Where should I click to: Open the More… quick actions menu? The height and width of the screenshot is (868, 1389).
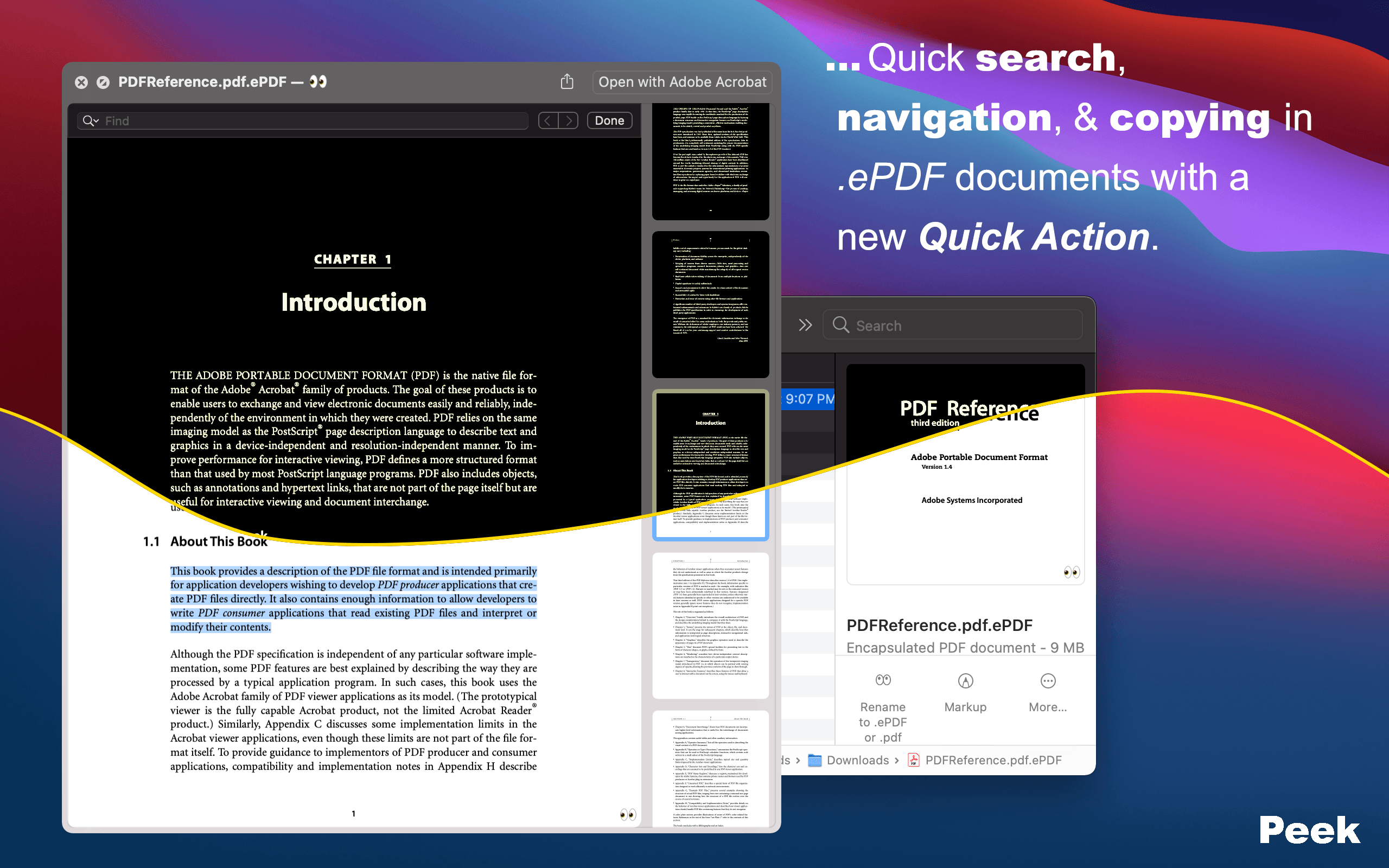click(1048, 693)
